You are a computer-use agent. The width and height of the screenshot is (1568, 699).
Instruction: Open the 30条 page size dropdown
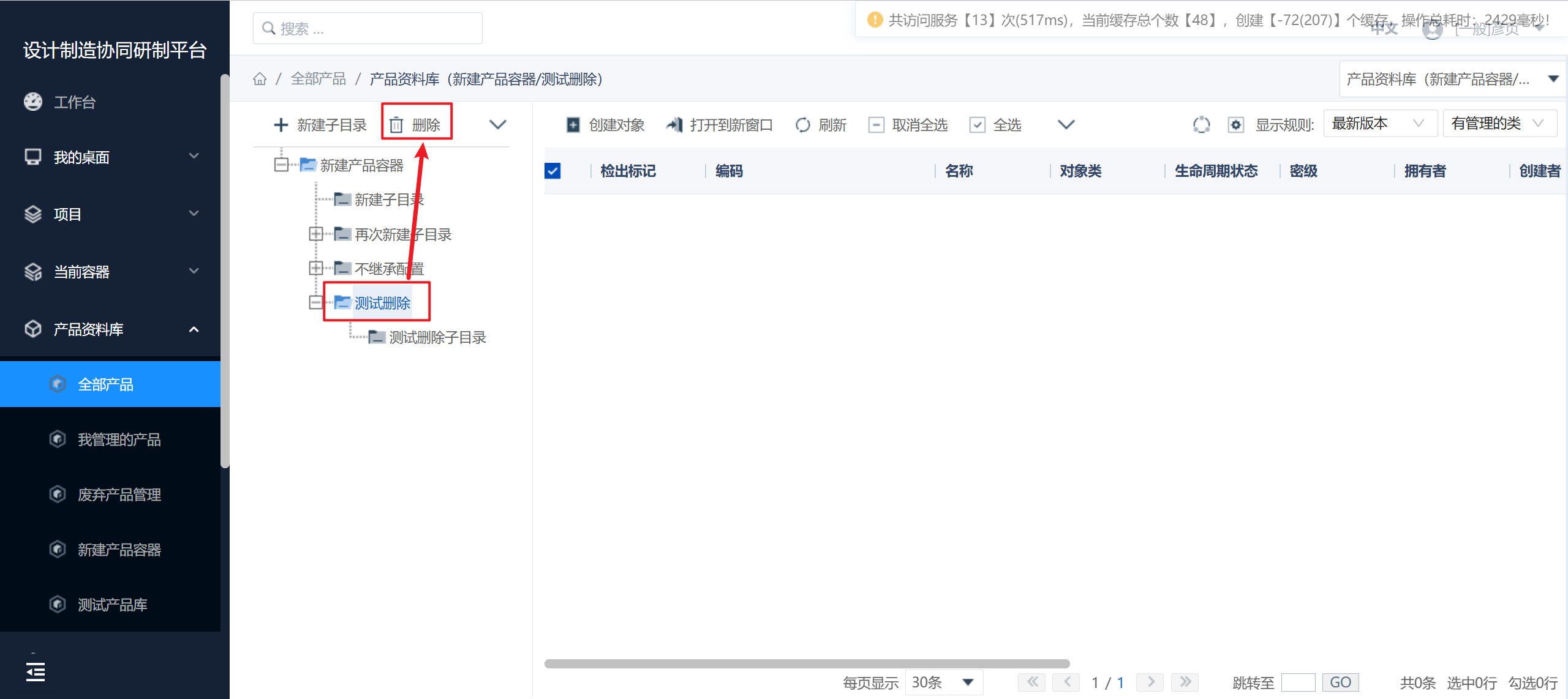(944, 682)
